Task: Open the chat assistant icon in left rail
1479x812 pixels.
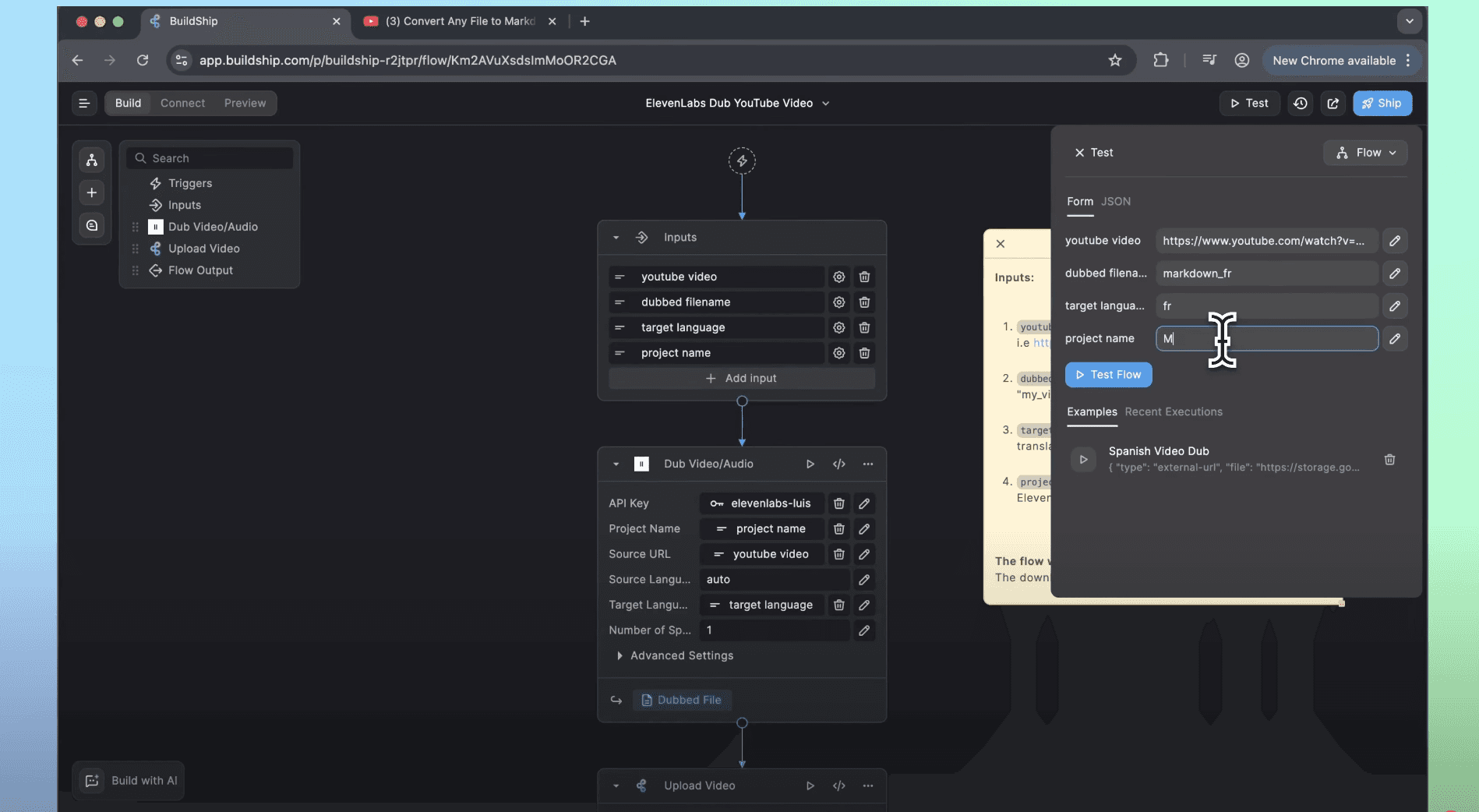Action: coord(92,225)
